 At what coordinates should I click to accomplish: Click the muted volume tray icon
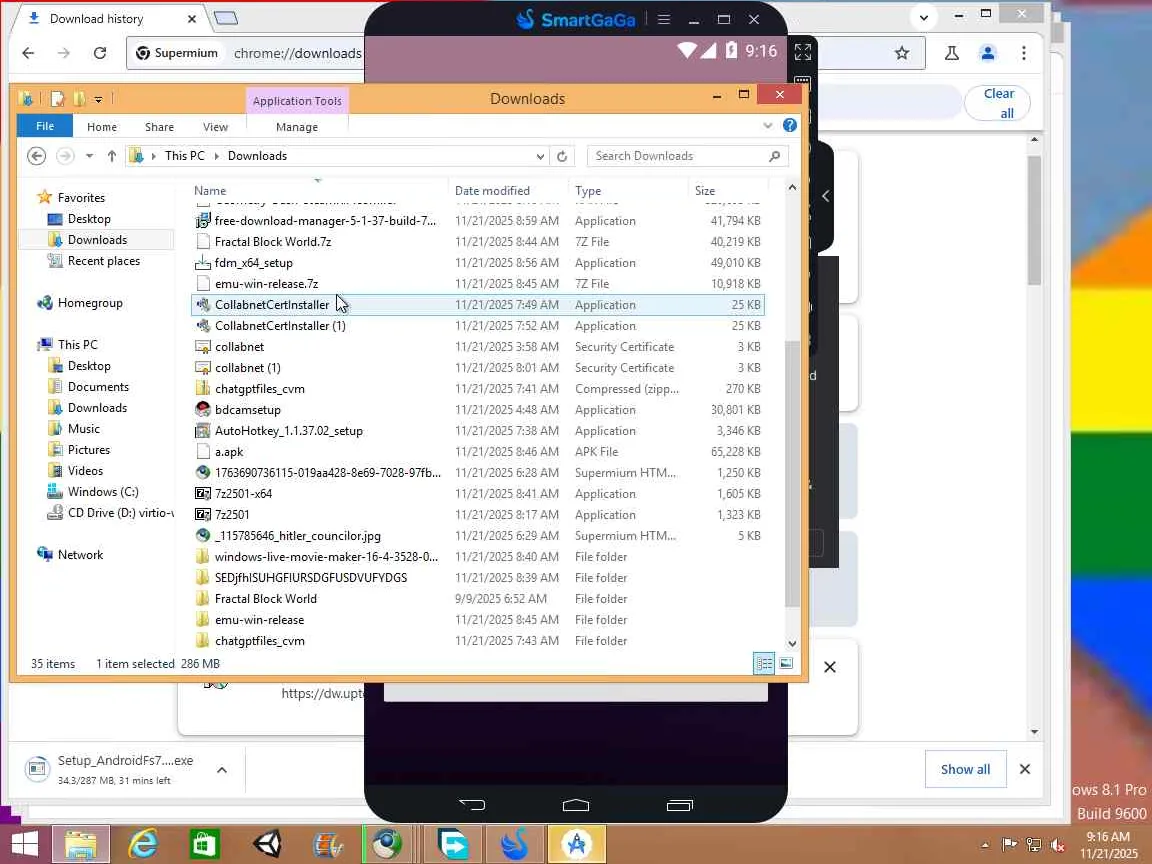click(1058, 845)
